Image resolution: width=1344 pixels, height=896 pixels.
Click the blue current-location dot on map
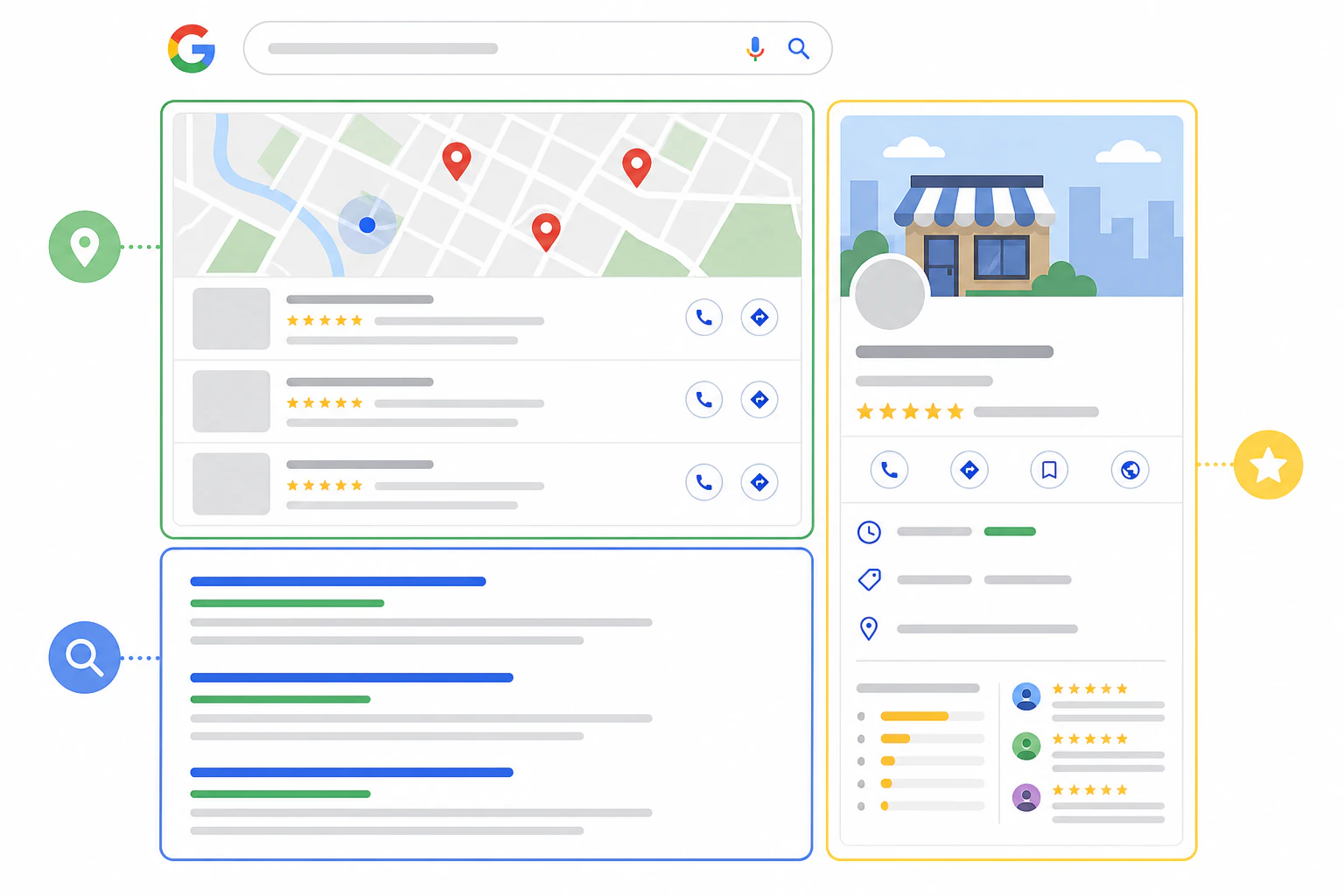point(367,225)
